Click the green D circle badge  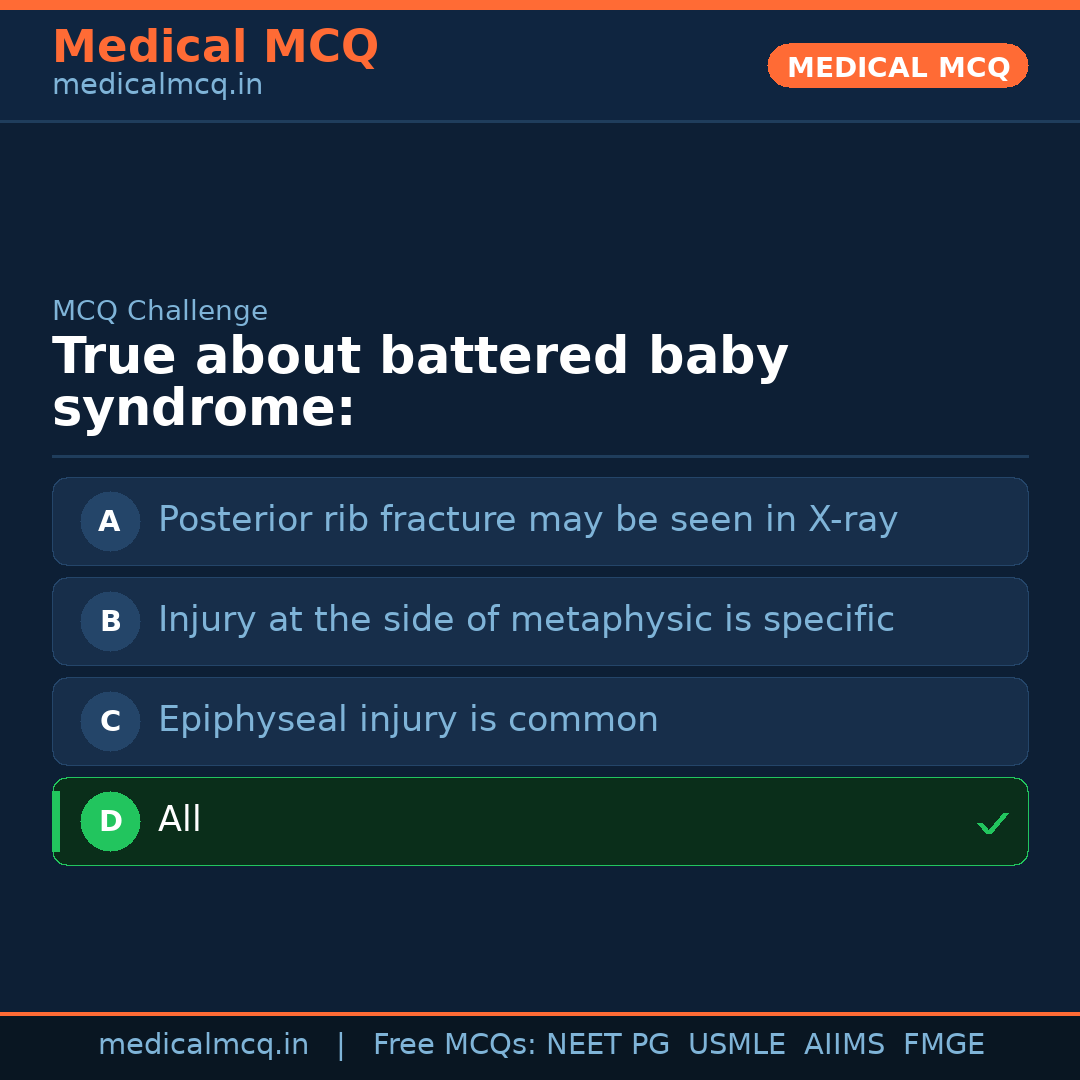point(110,821)
